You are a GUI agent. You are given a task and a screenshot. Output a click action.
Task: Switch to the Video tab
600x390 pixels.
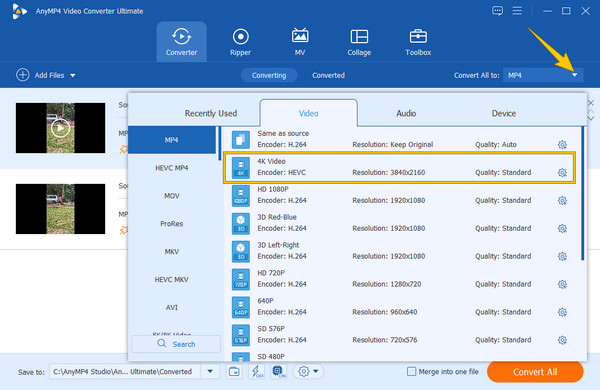pyautogui.click(x=308, y=113)
